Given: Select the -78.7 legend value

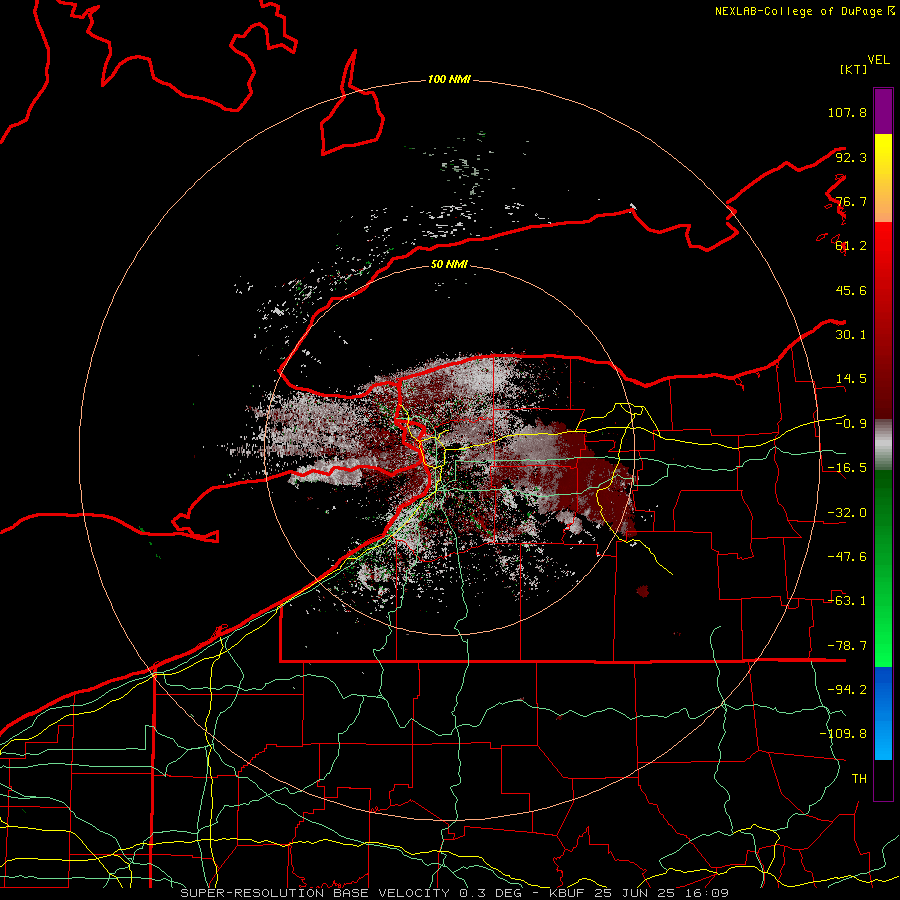Looking at the screenshot, I should click(847, 646).
